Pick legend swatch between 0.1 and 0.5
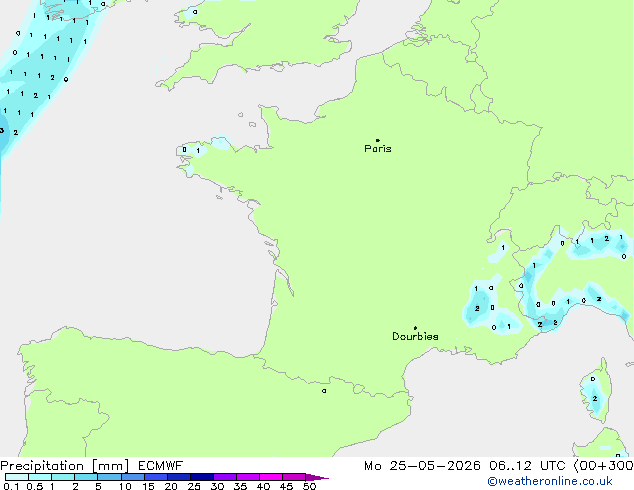The height and width of the screenshot is (490, 634). coord(17,477)
